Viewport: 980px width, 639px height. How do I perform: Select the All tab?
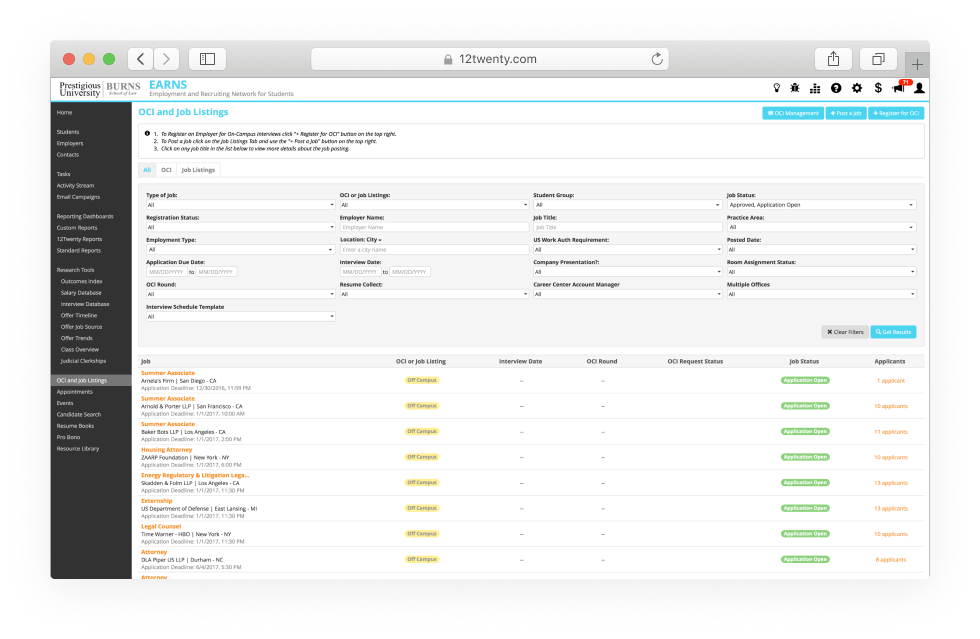coord(147,170)
